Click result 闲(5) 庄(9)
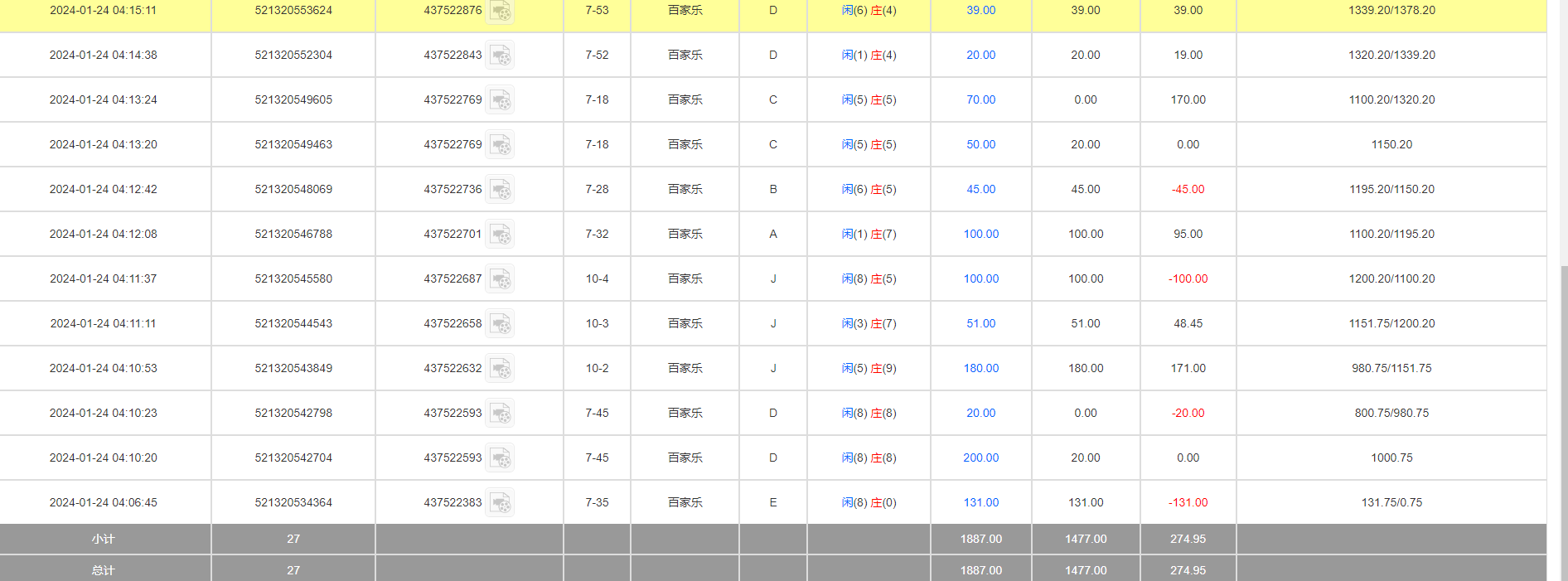The height and width of the screenshot is (581, 1568). tap(869, 368)
